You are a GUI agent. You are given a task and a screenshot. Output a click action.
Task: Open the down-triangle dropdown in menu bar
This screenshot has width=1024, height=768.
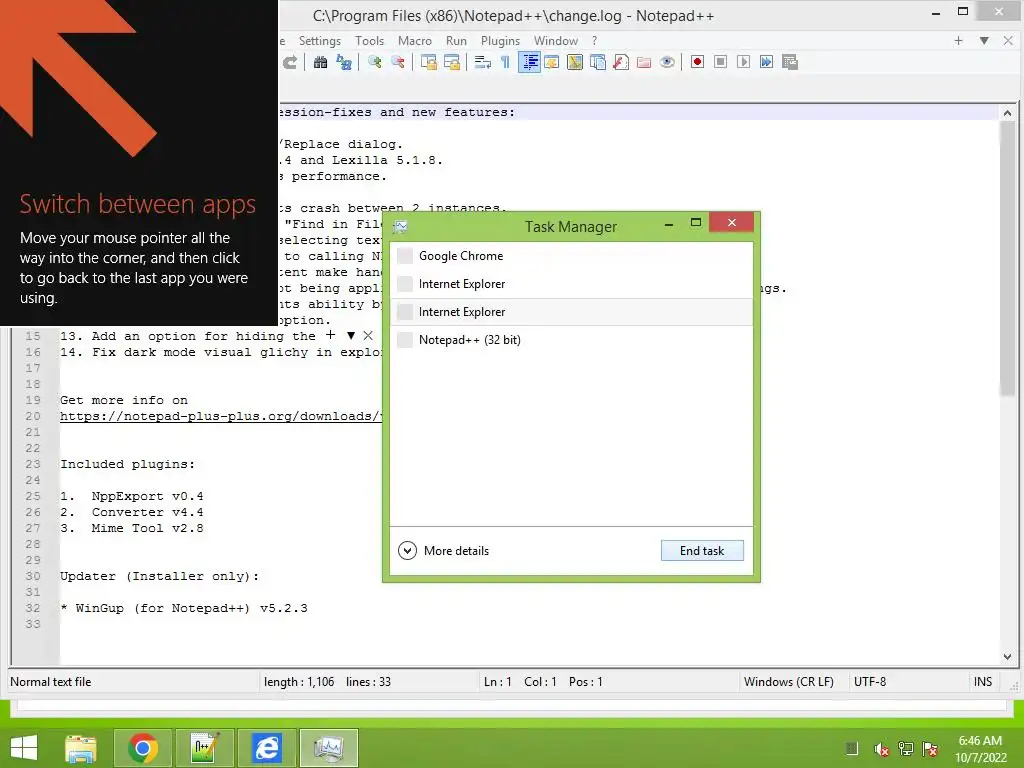(x=984, y=40)
